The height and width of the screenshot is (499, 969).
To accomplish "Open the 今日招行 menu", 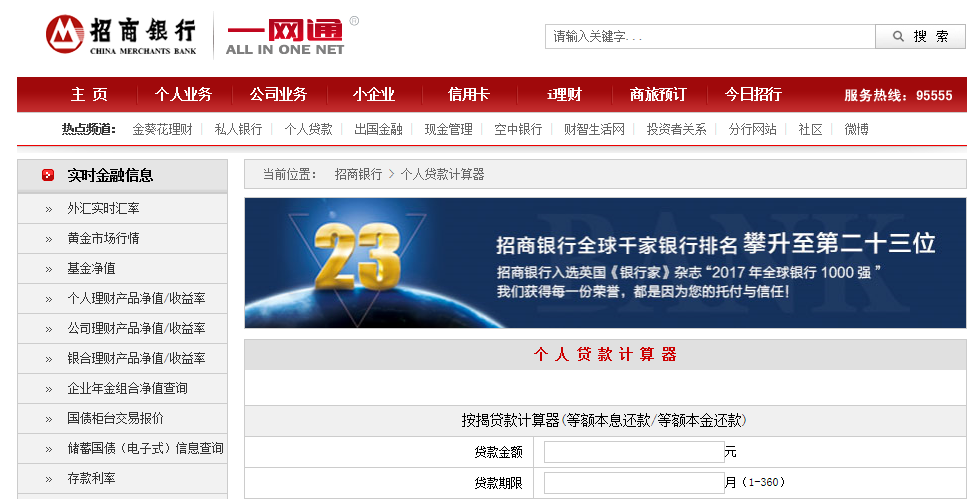I will [753, 95].
